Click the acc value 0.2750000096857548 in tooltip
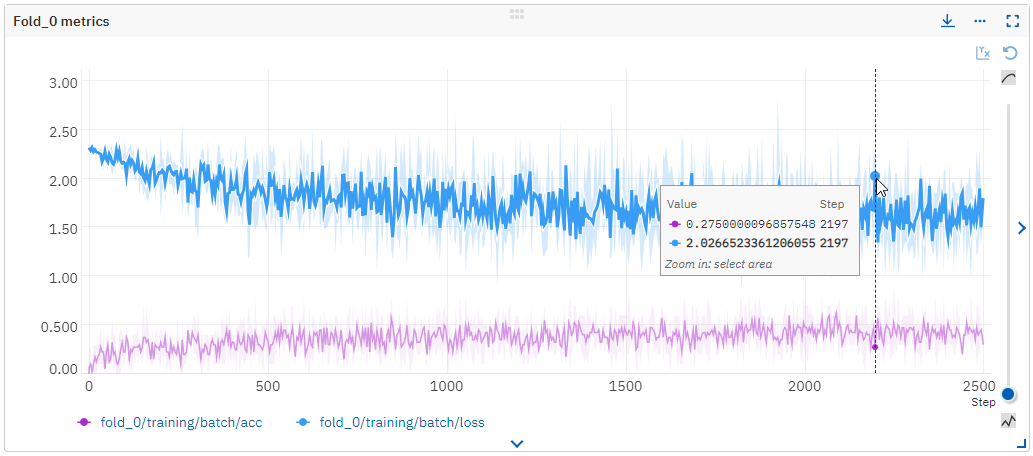This screenshot has height=456, width=1033. pyautogui.click(x=751, y=224)
